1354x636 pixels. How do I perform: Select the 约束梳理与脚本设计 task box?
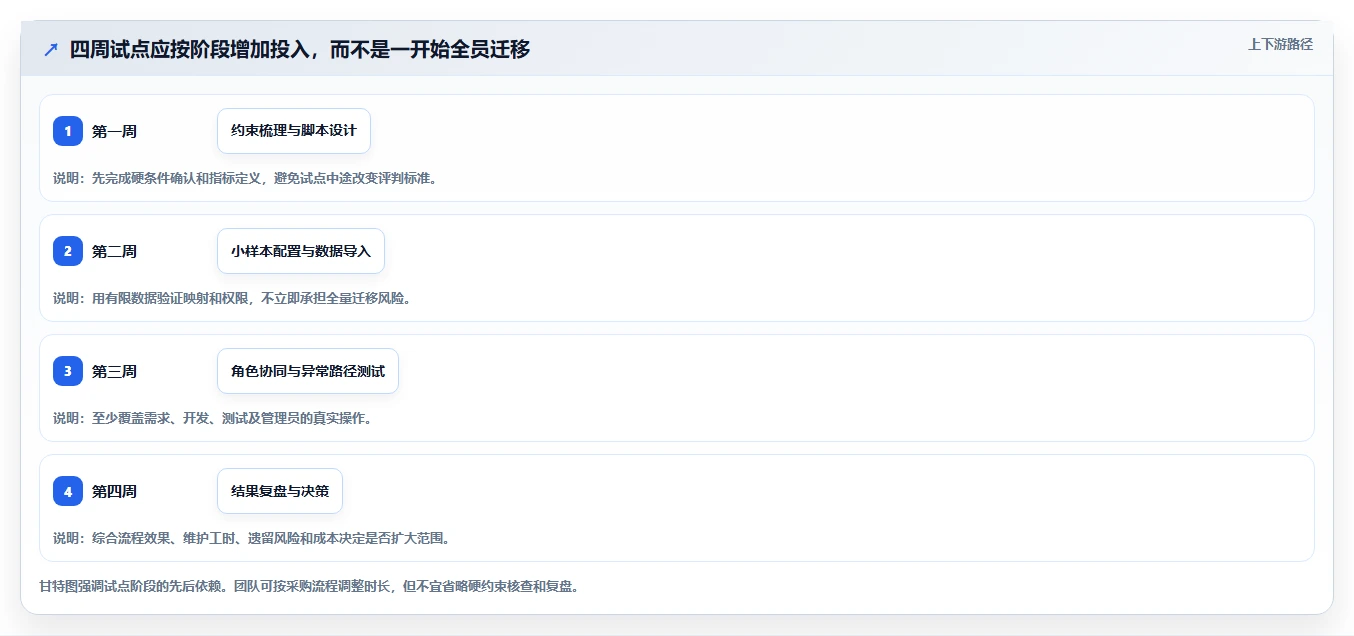[294, 131]
